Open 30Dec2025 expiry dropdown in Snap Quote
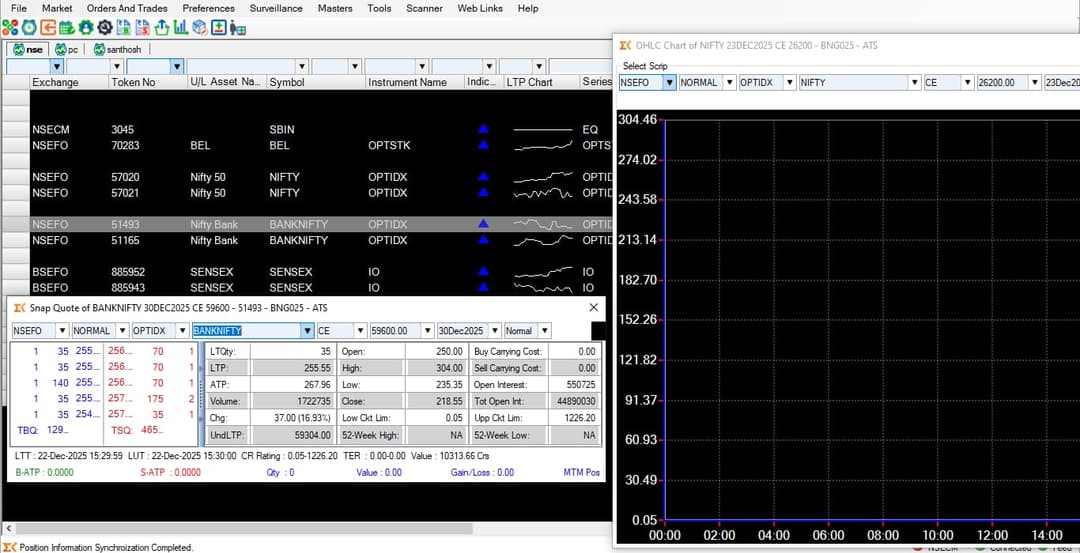Screen dimensions: 1080x553 pos(494,331)
